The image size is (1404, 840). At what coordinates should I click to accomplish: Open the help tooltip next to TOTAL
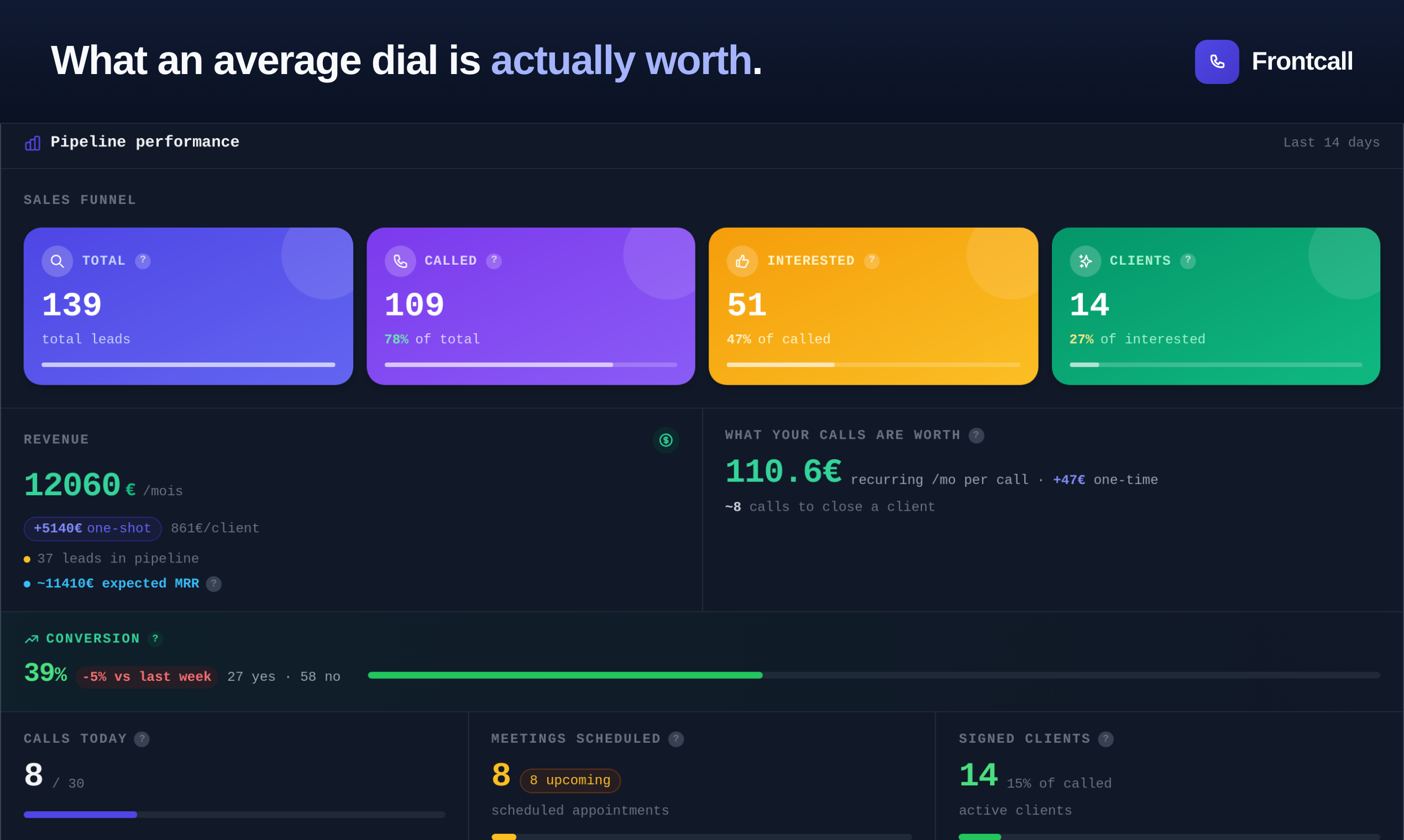pos(143,261)
